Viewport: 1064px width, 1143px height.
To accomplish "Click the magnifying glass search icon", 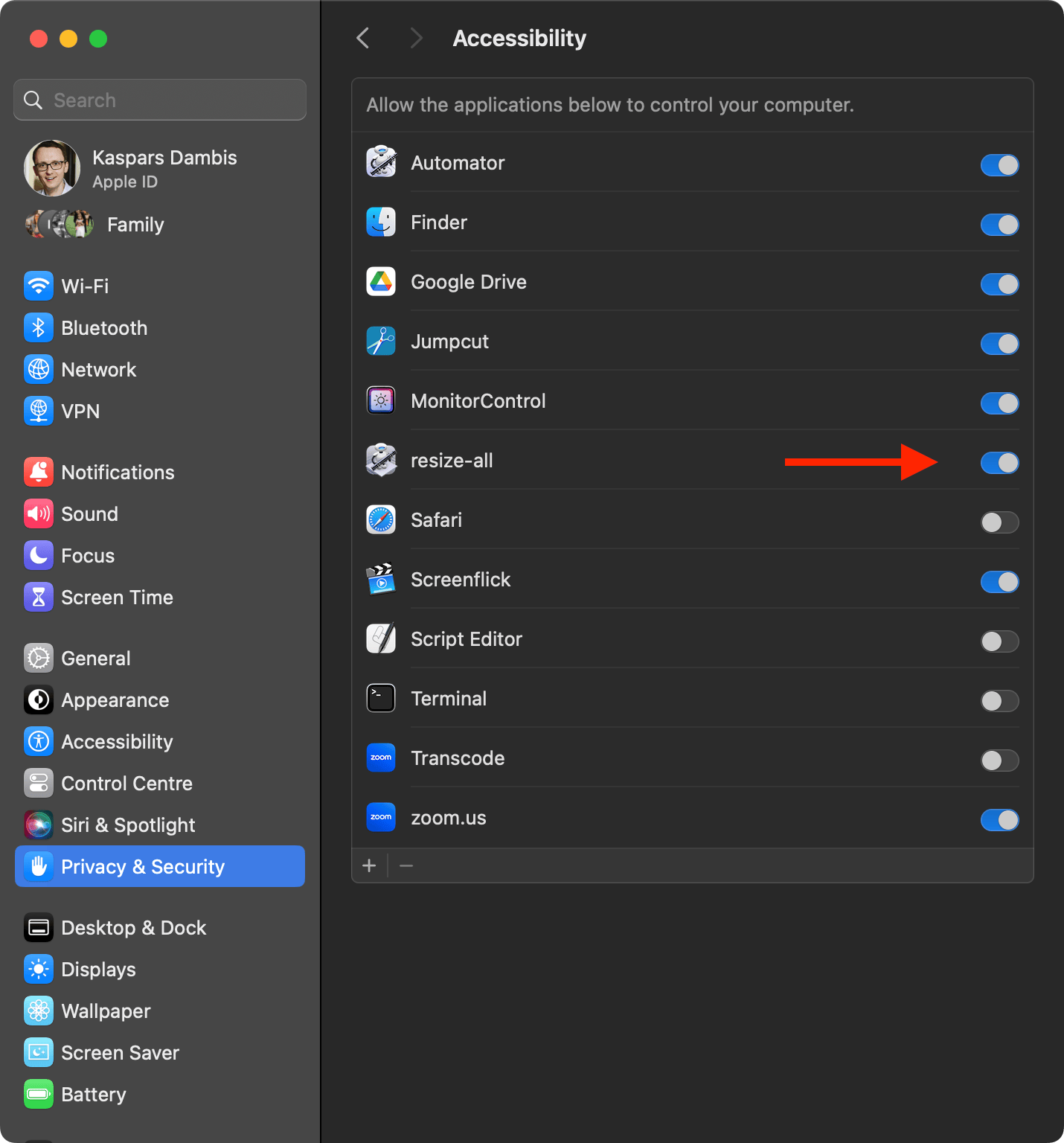I will pyautogui.click(x=33, y=100).
